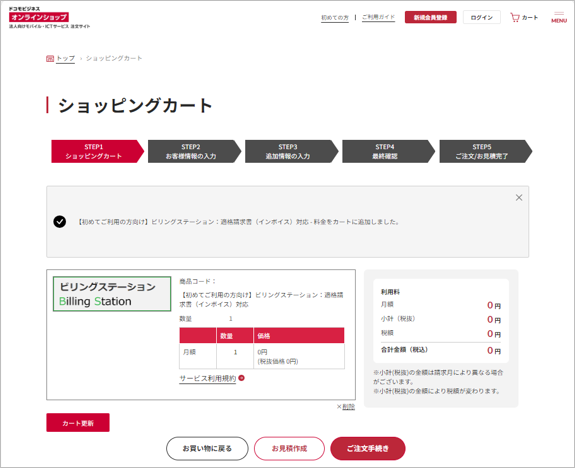The width and height of the screenshot is (575, 468).
Task: Select STEP3 追加情報の入力 step
Action: (292, 151)
